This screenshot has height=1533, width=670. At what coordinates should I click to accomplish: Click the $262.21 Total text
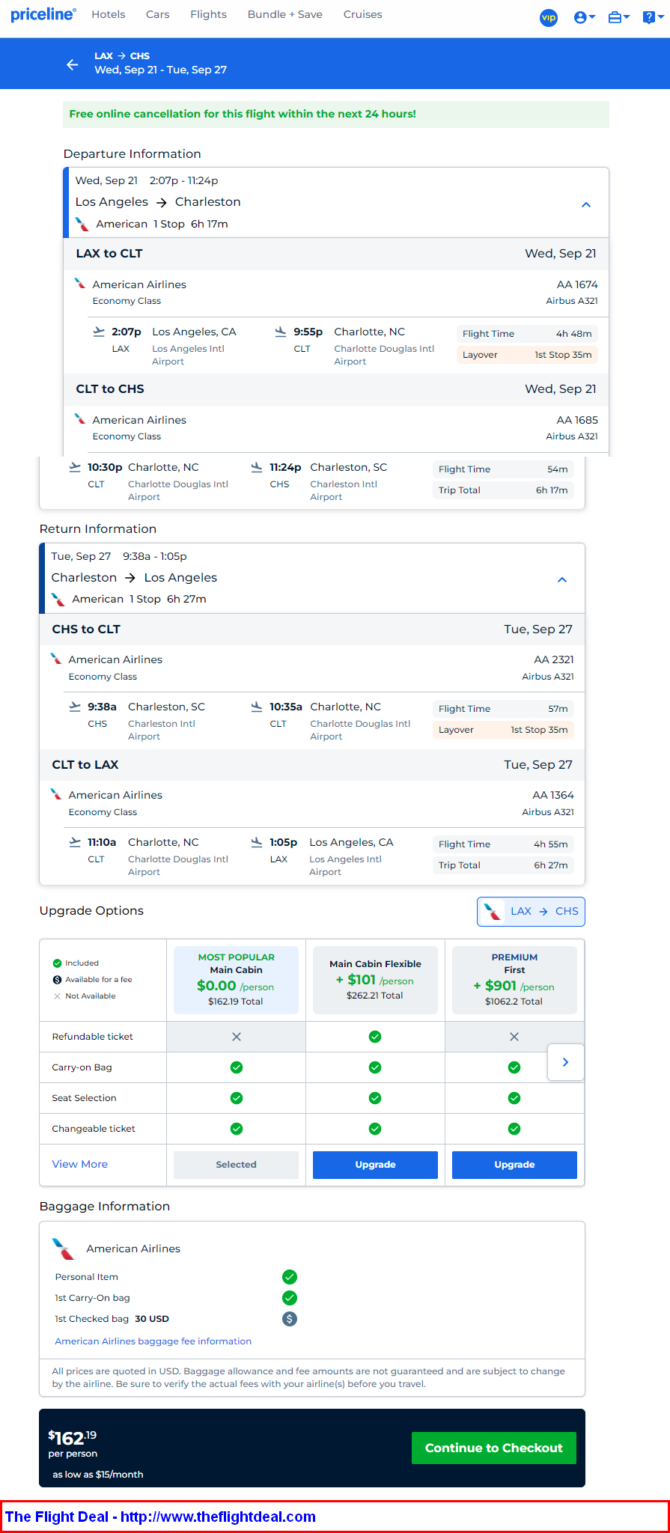(375, 995)
